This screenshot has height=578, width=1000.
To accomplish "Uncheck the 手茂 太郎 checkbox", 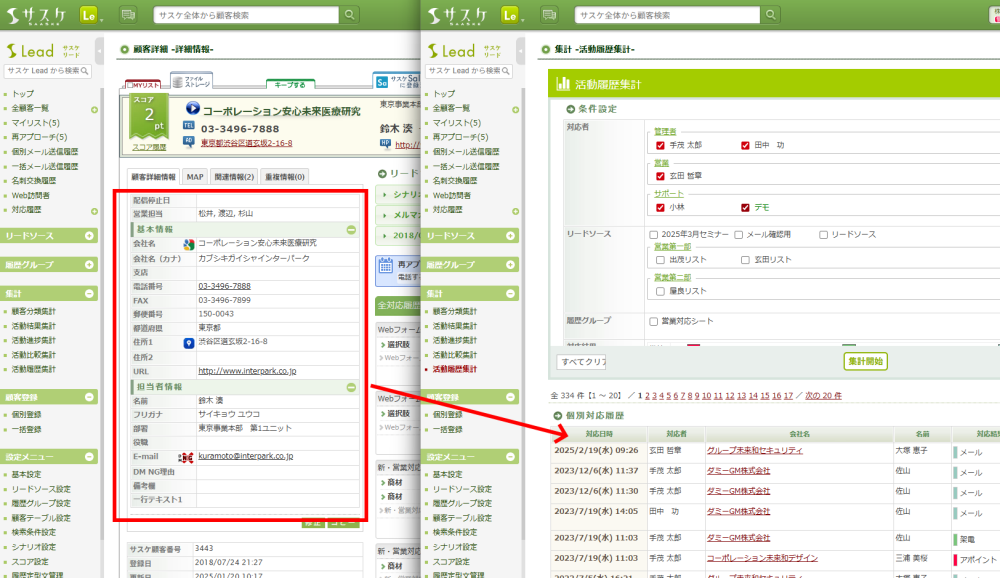I will (x=660, y=145).
